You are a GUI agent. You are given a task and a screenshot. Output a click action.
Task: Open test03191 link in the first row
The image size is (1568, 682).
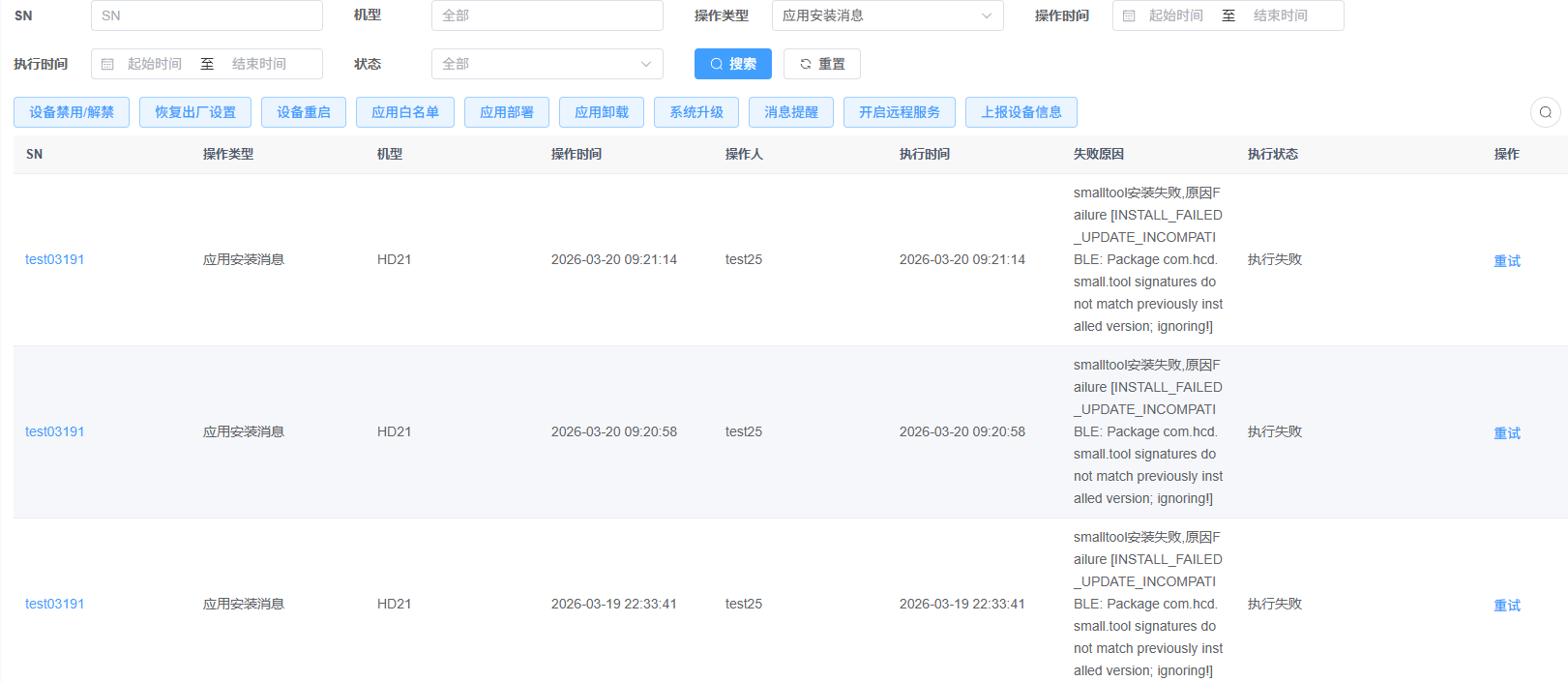tap(55, 259)
